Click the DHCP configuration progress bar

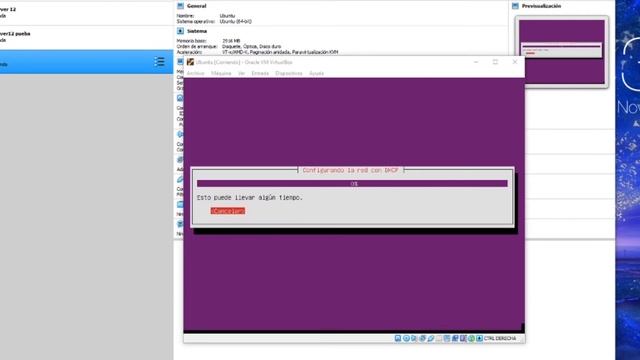[x=352, y=184]
